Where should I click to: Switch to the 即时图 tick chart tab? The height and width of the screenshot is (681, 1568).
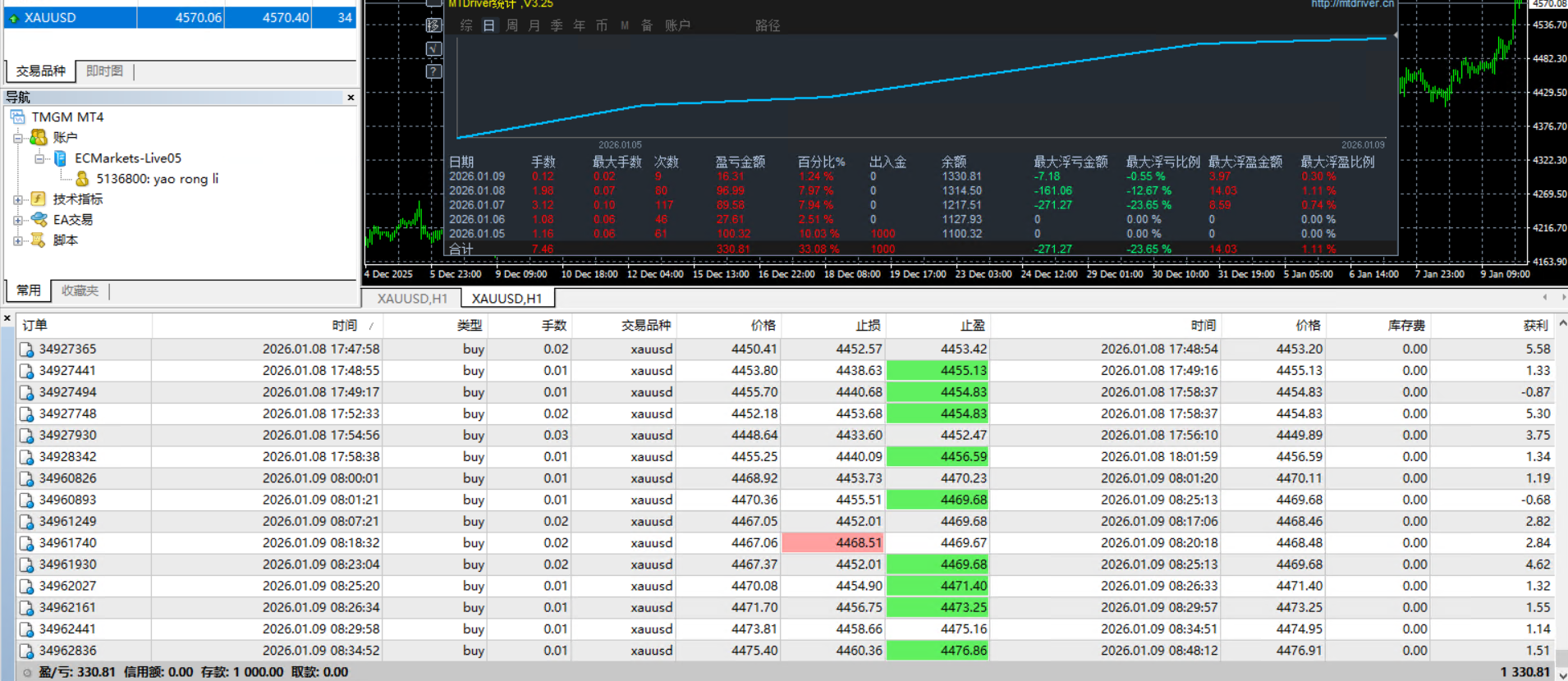pos(104,71)
